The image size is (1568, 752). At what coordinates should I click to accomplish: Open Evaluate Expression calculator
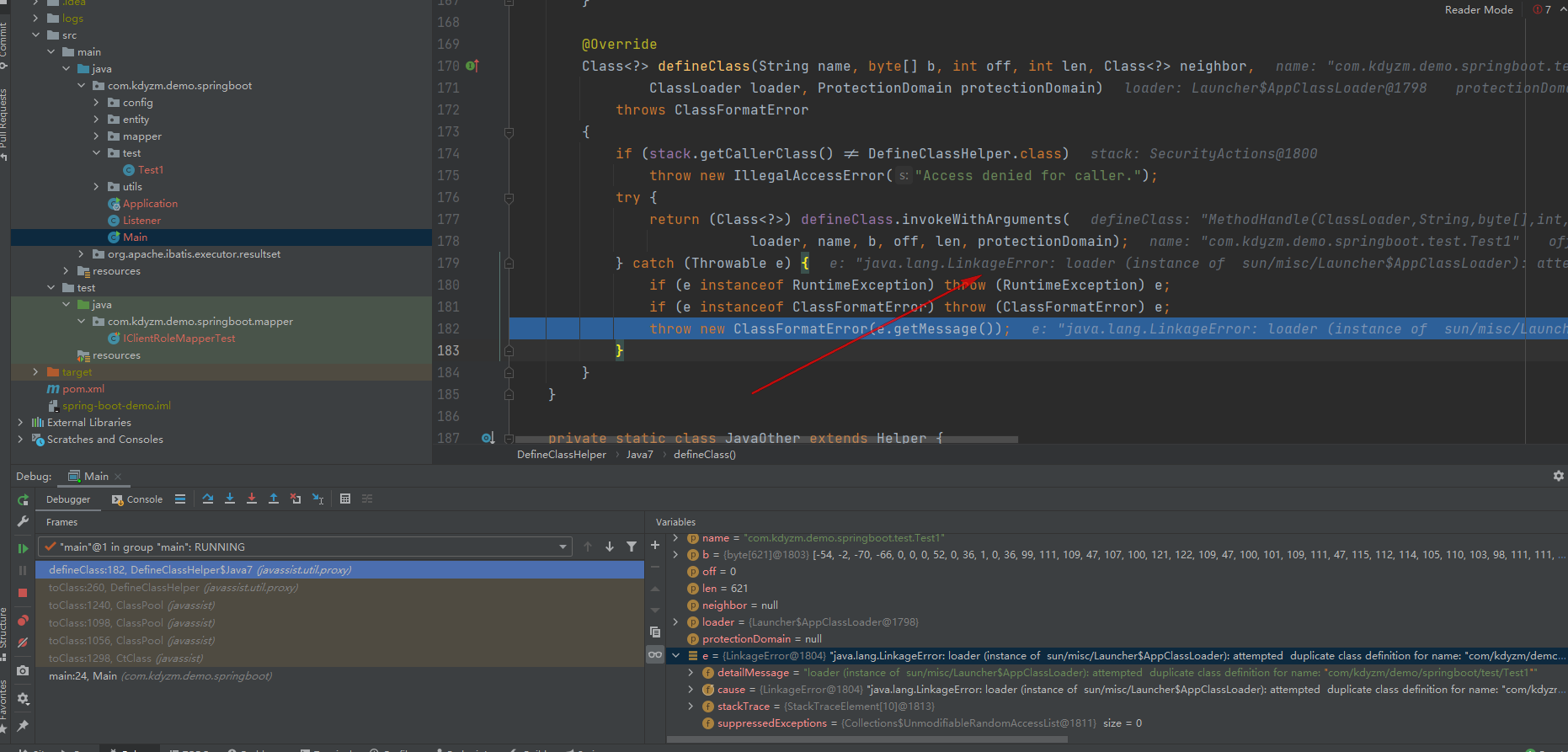345,499
